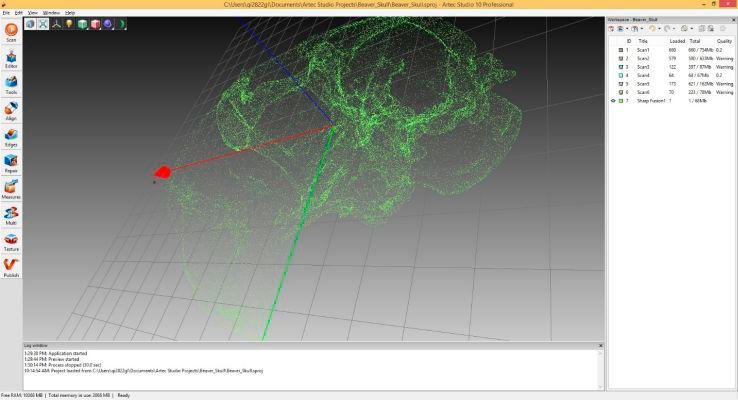The width and height of the screenshot is (738, 400).
Task: Open the Window menu
Action: point(51,13)
